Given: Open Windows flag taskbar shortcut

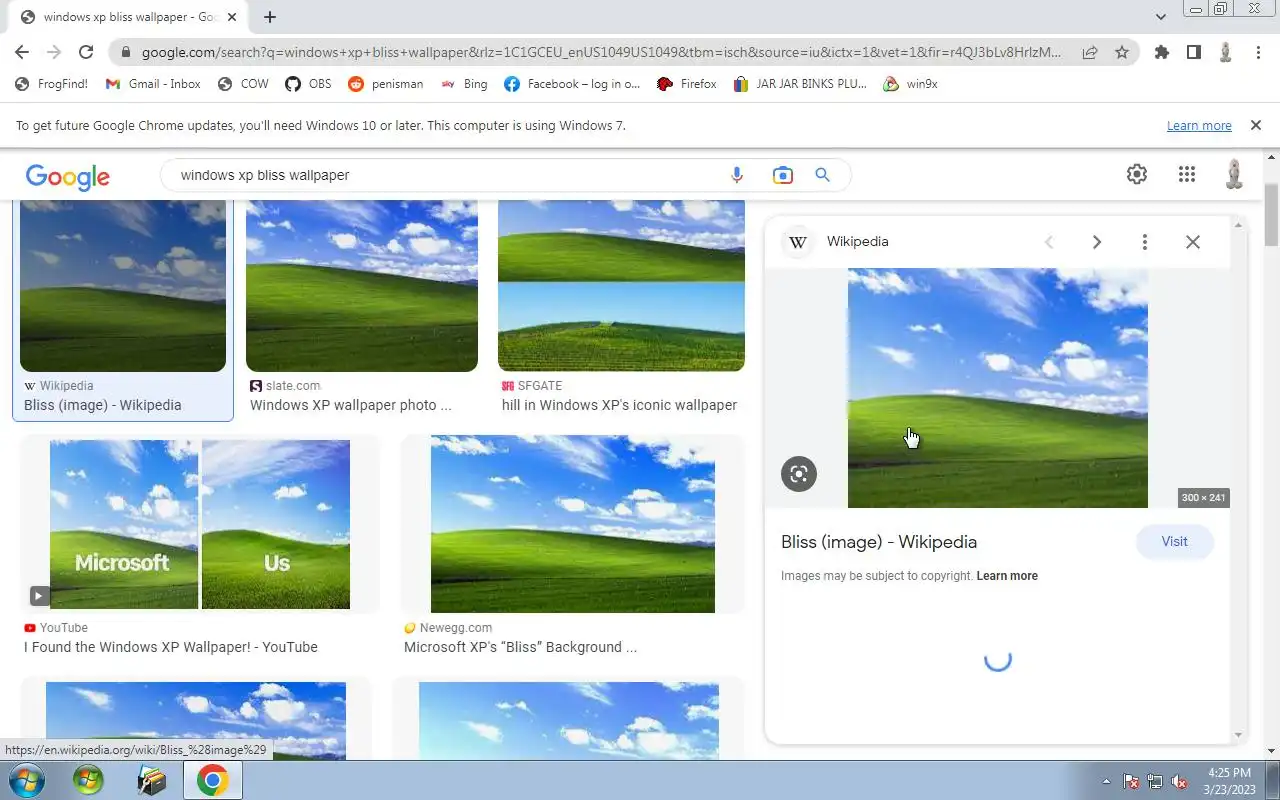Looking at the screenshot, I should pos(88,780).
